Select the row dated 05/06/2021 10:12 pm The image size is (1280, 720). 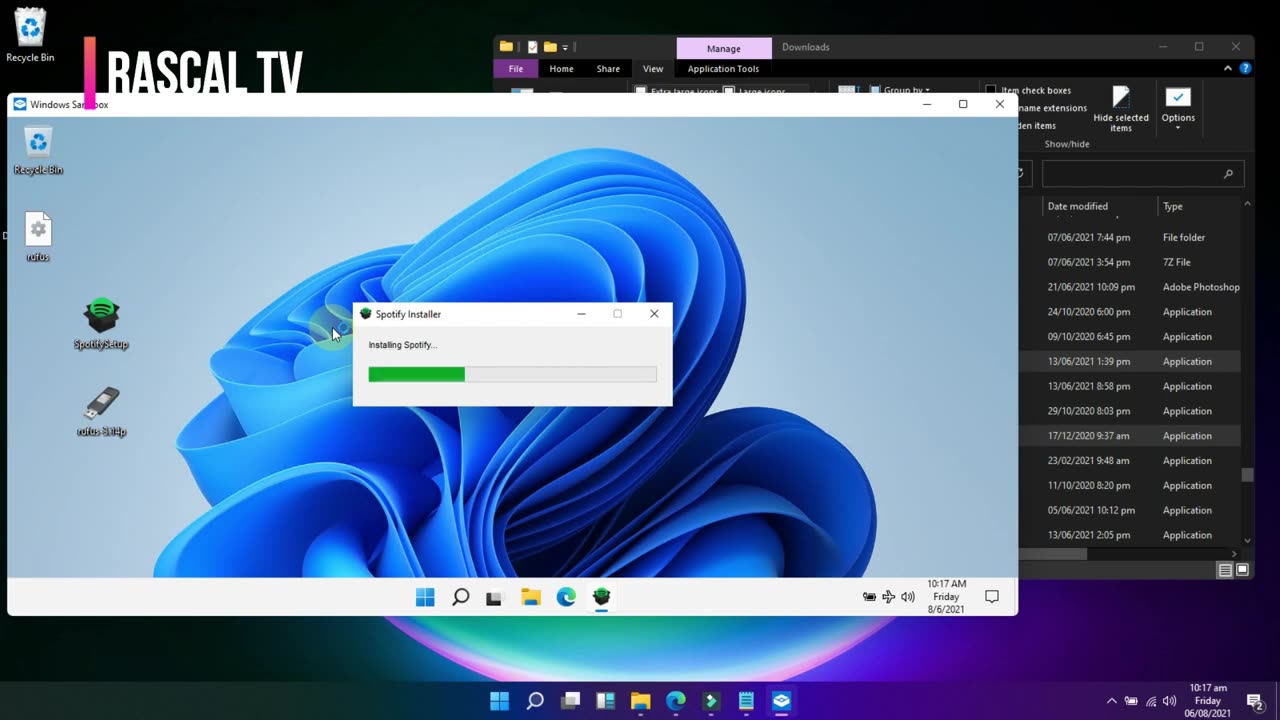pos(1130,510)
